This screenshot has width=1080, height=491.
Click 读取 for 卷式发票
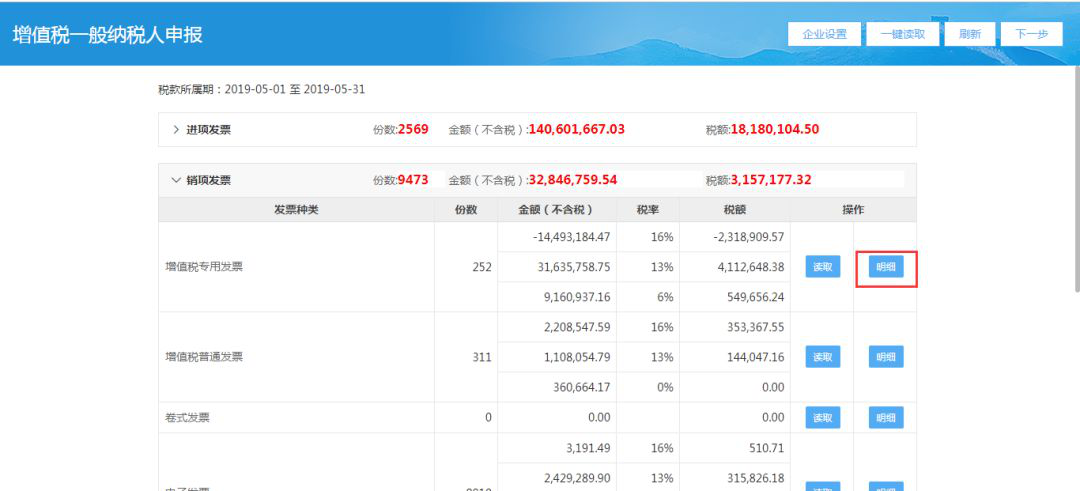click(x=822, y=417)
